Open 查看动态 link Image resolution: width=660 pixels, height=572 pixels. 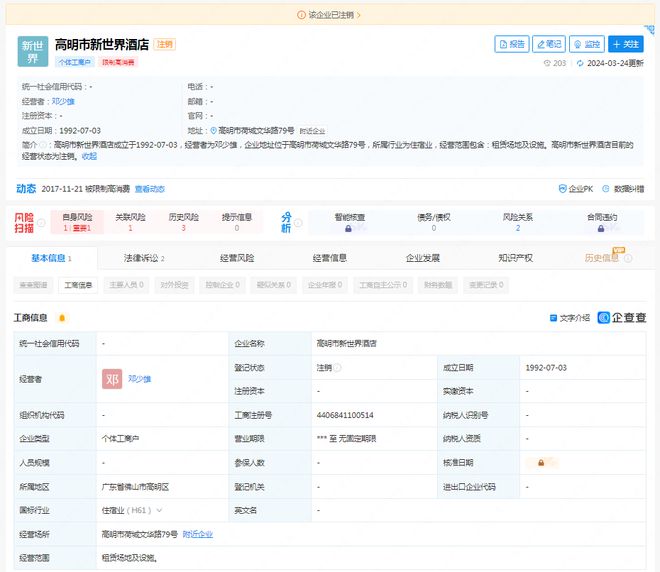coord(150,189)
